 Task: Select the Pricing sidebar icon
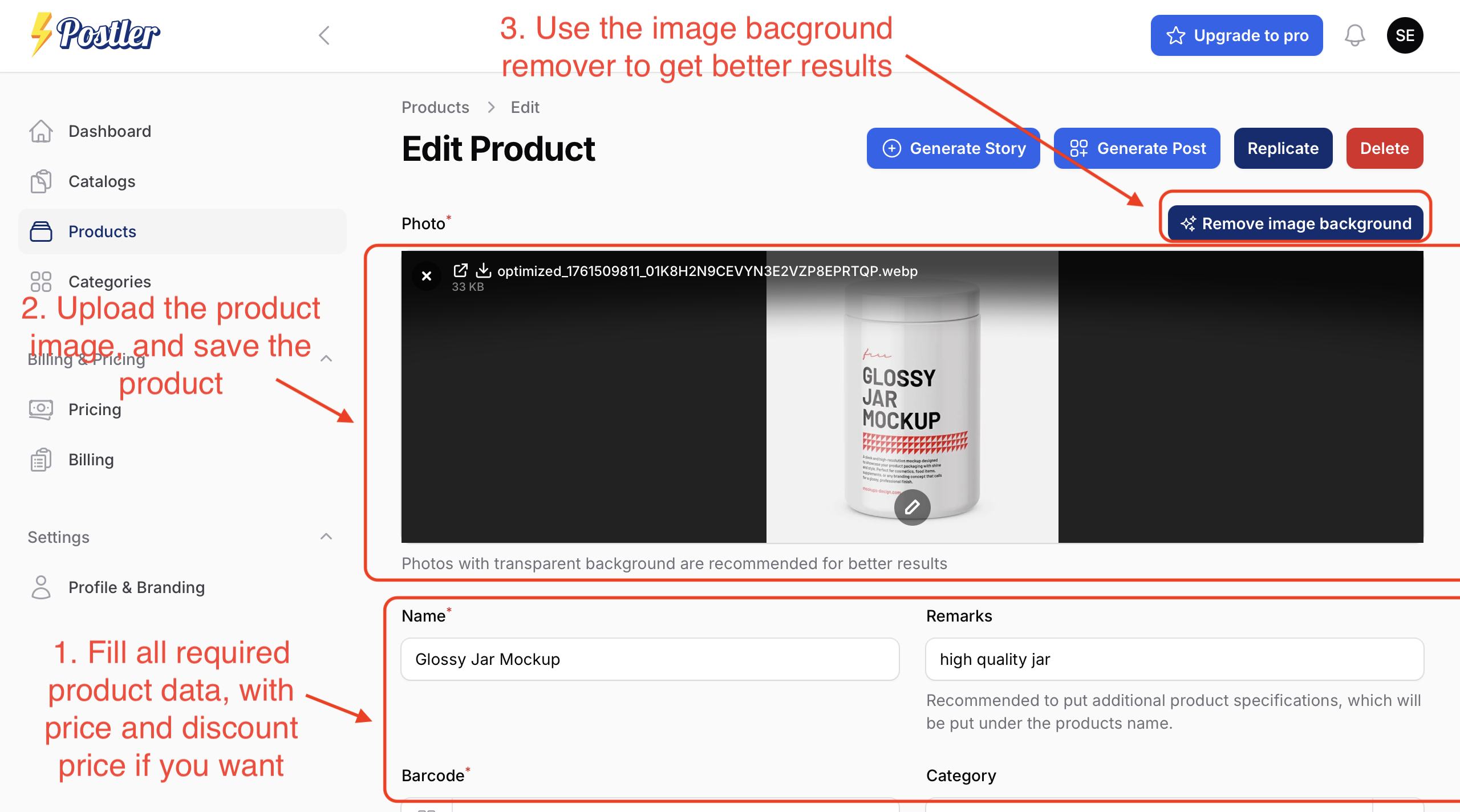[40, 409]
